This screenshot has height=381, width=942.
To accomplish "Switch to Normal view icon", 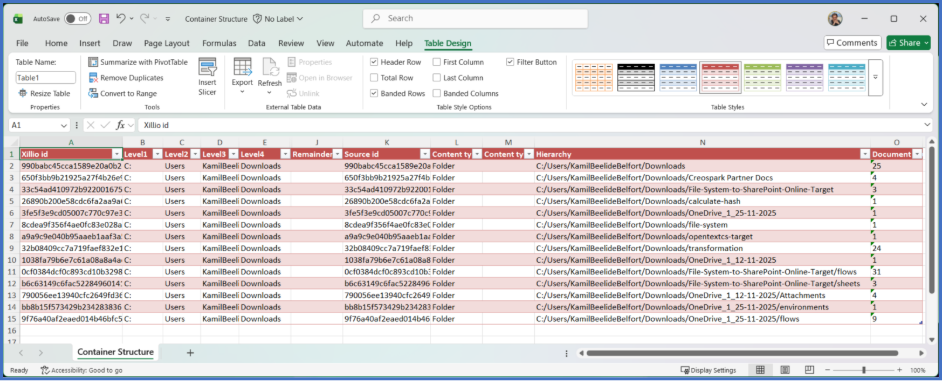I will [760, 370].
